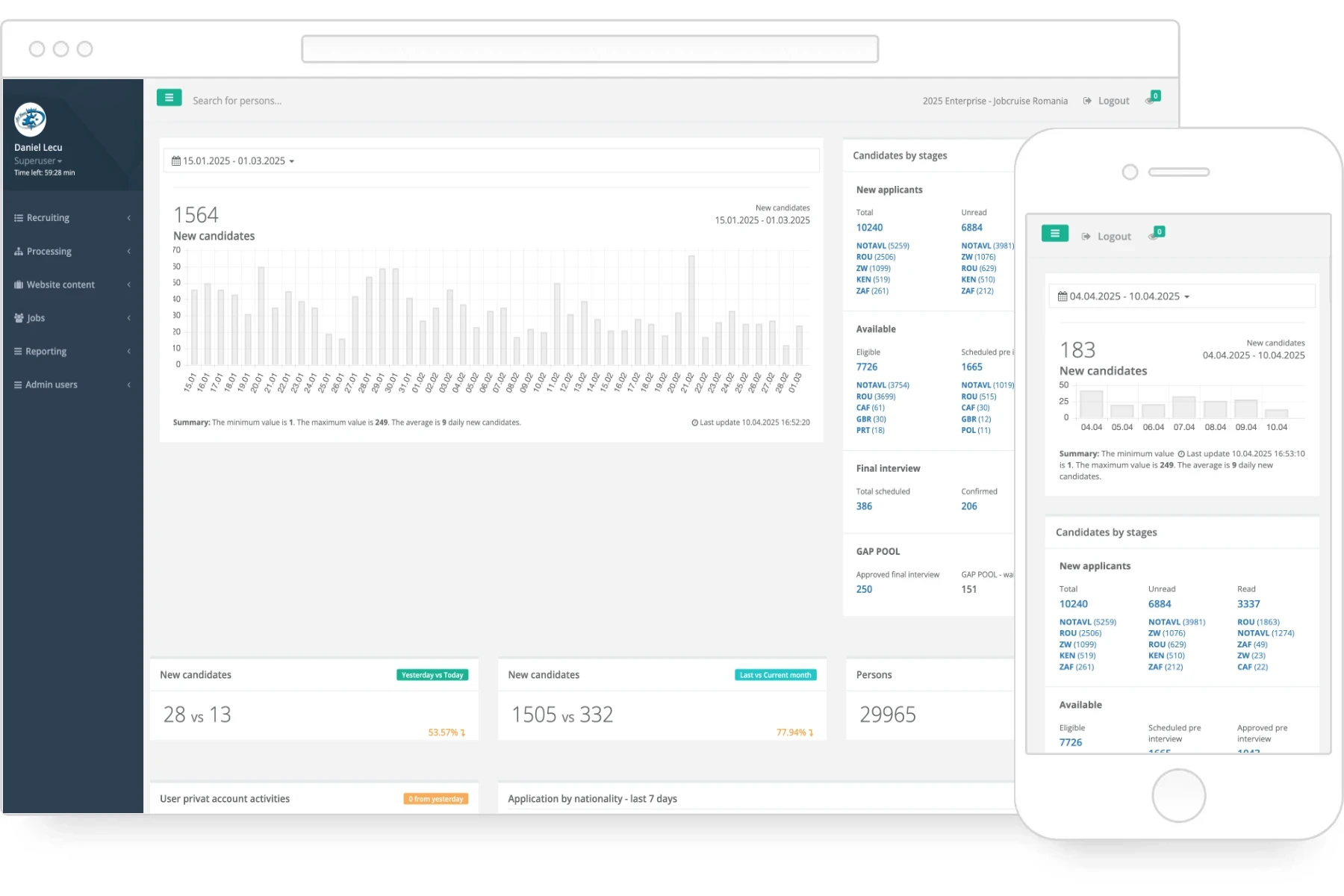1344x896 pixels.
Task: Click the Logout link on phone view
Action: point(1113,237)
